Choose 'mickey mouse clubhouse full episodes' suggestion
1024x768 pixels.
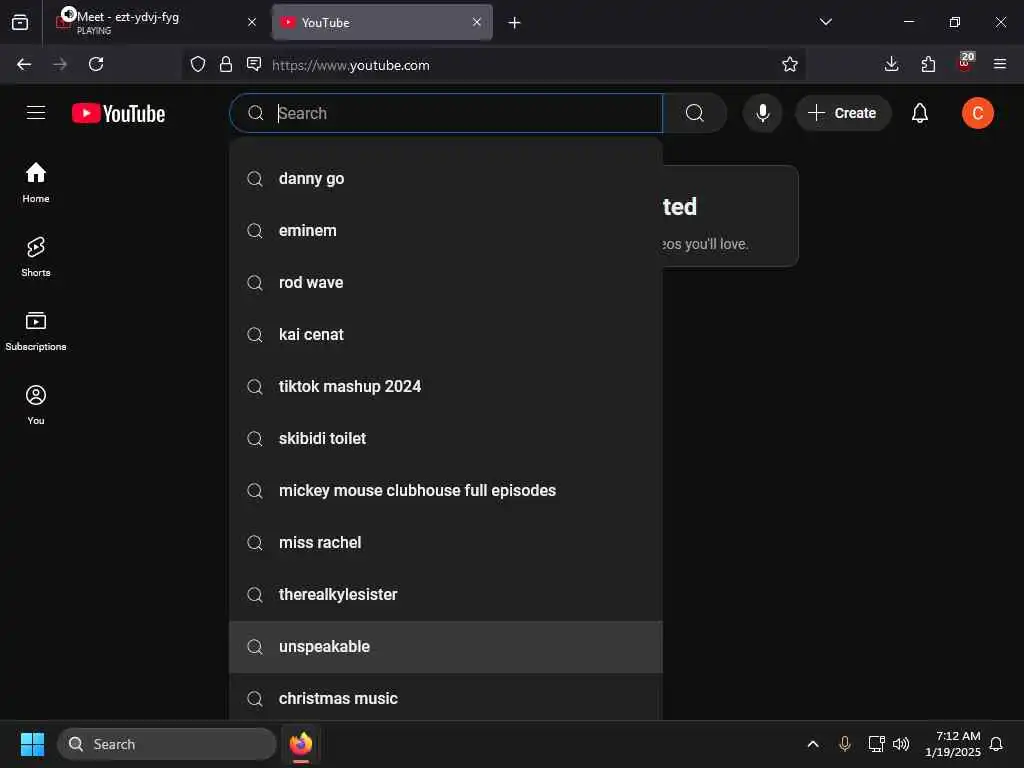pyautogui.click(x=446, y=490)
